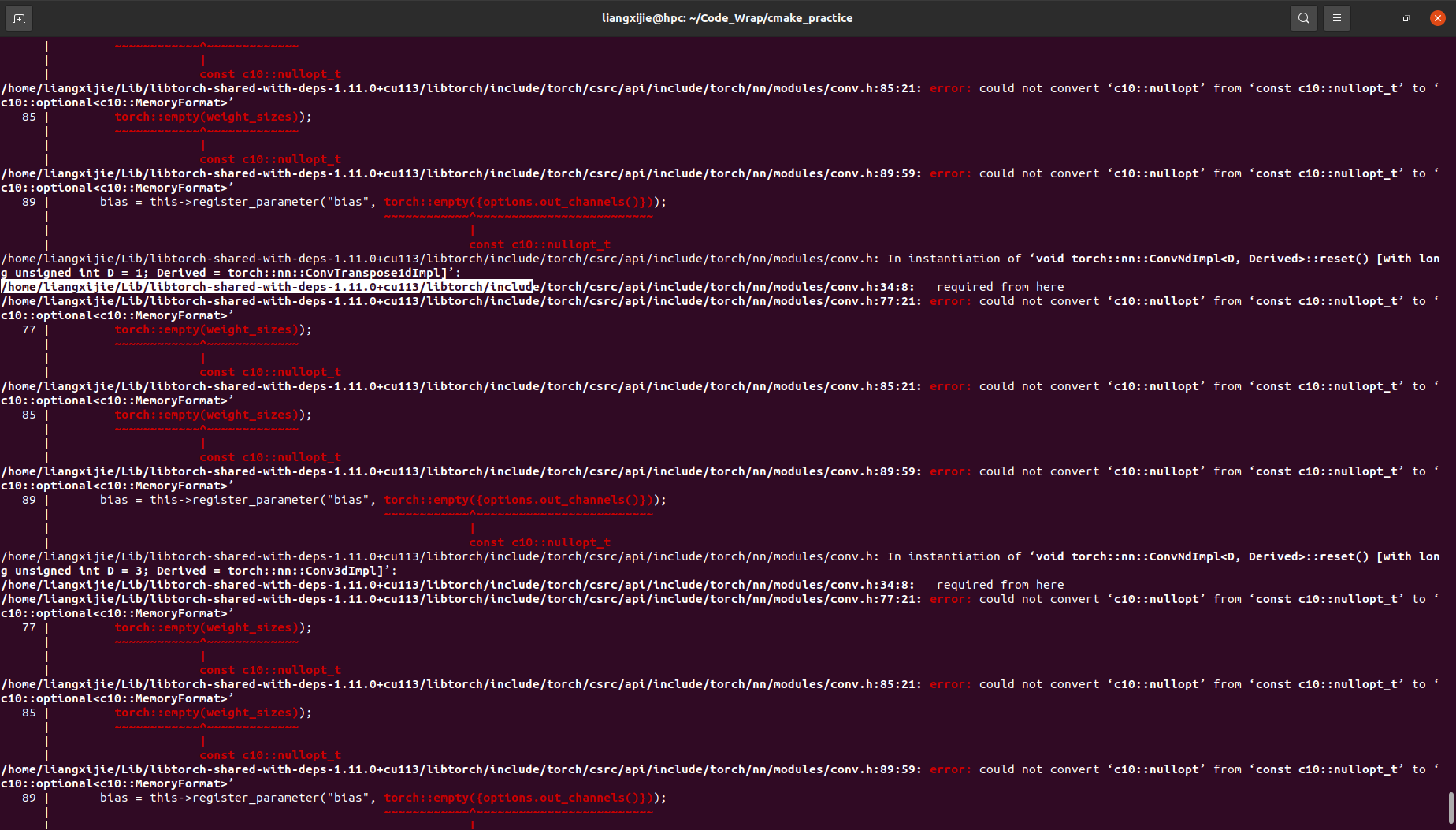Click the search magnifier icon
1456x830 pixels.
pos(1303,18)
